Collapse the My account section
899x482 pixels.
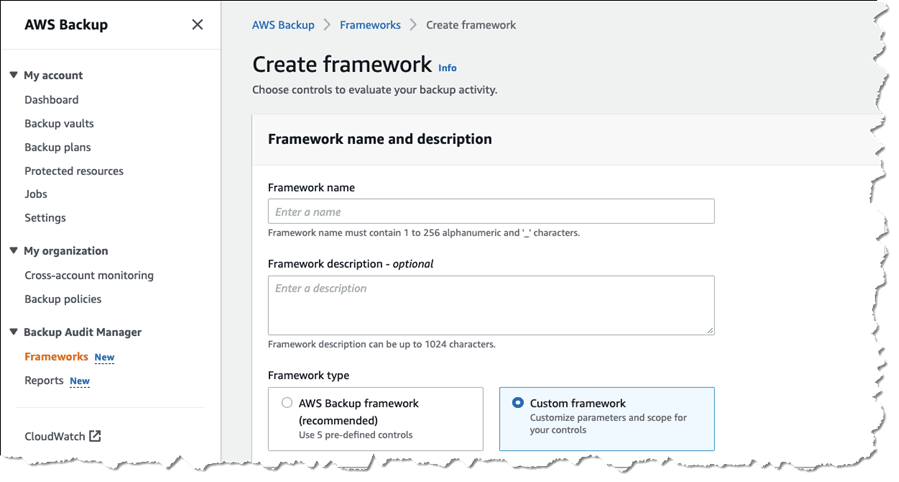[x=14, y=75]
